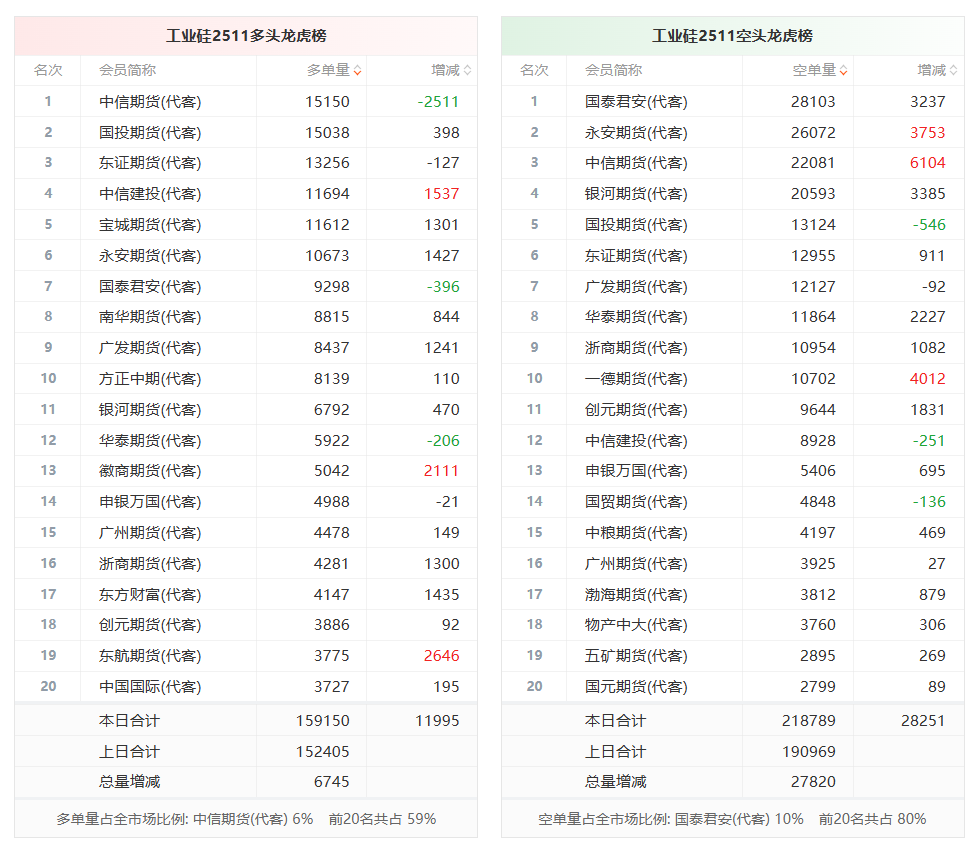Click red long change value 1537
Viewport: 977px width, 849px height.
coord(441,194)
